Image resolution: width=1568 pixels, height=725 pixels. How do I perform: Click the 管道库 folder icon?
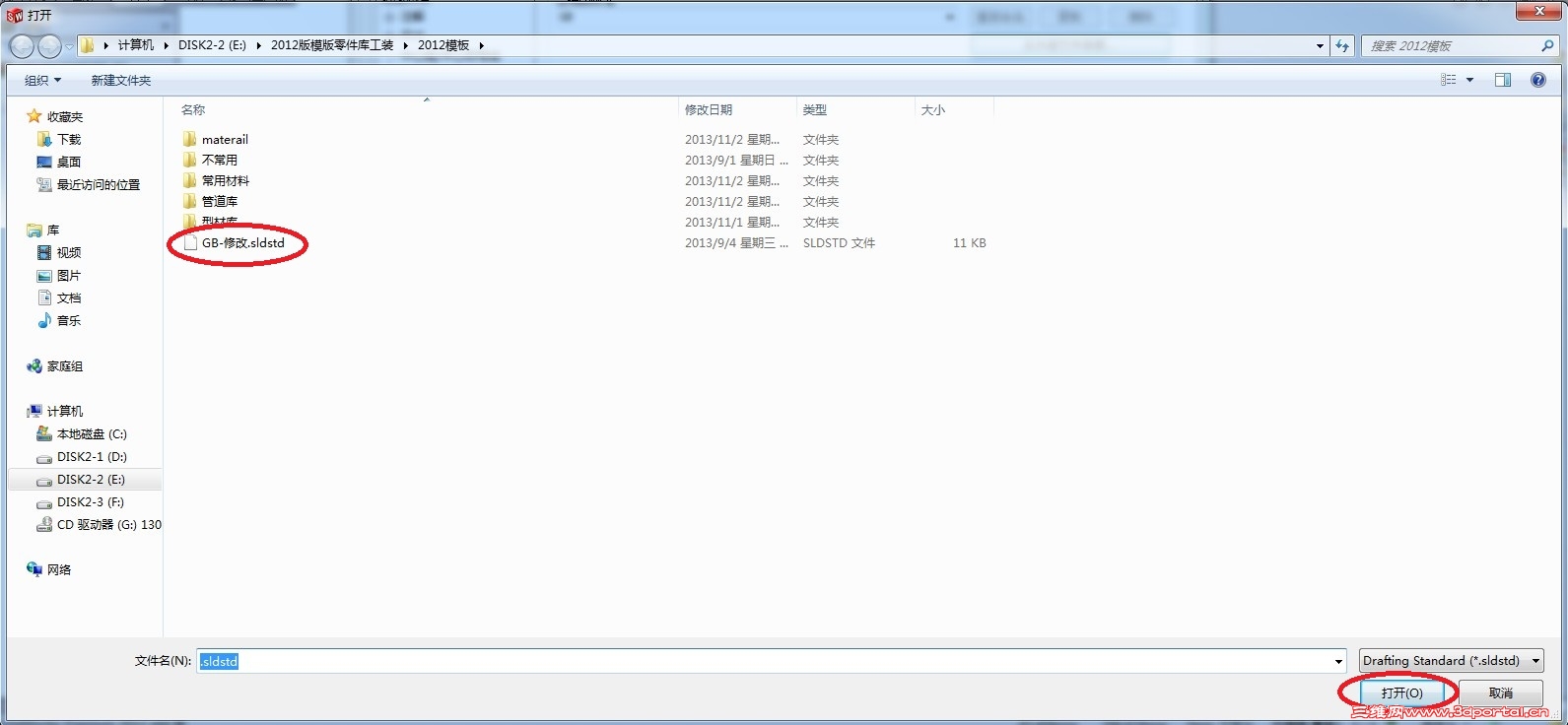[x=190, y=201]
